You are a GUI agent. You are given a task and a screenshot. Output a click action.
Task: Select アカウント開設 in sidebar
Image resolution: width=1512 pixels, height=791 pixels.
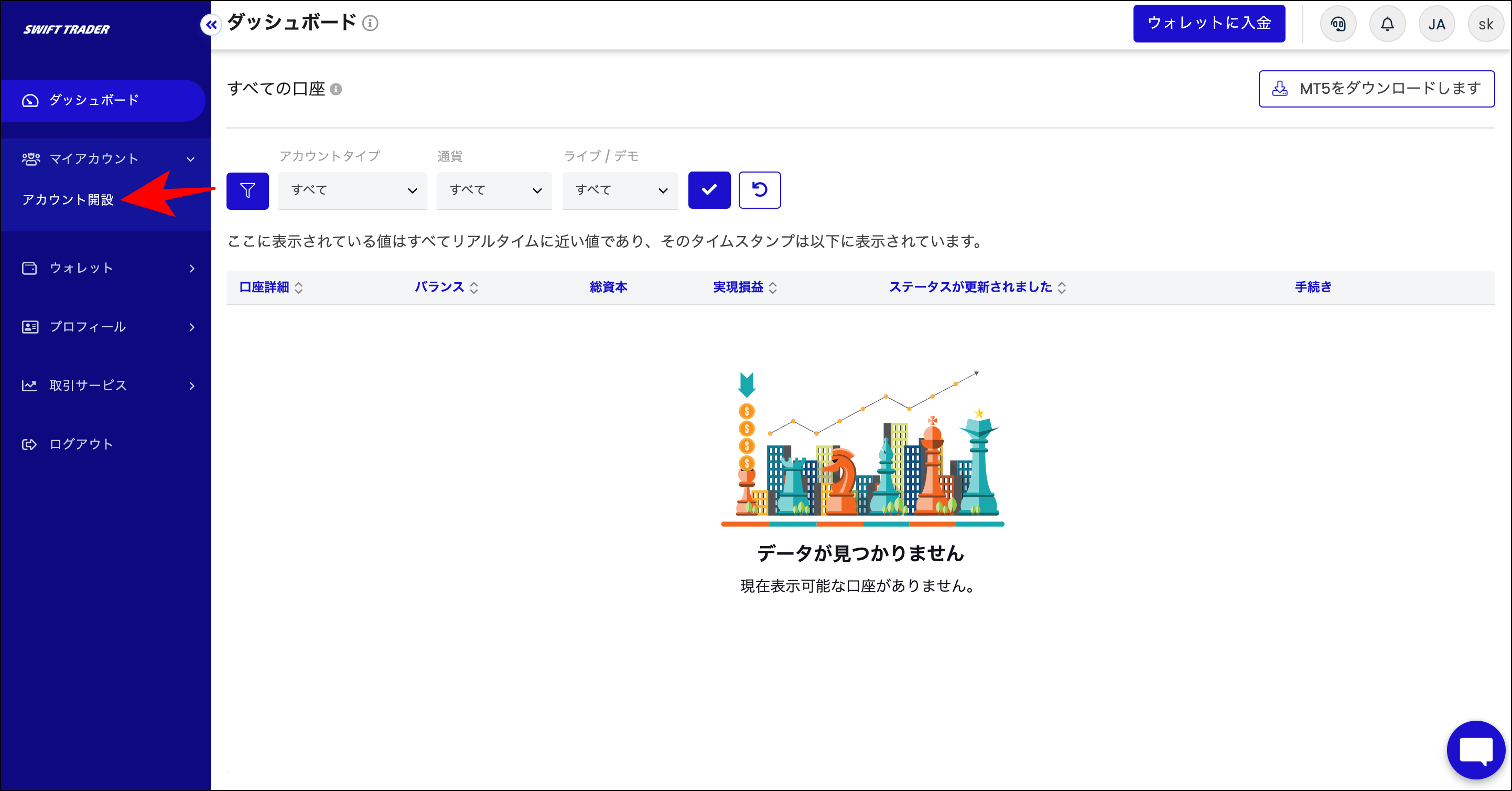coord(68,200)
